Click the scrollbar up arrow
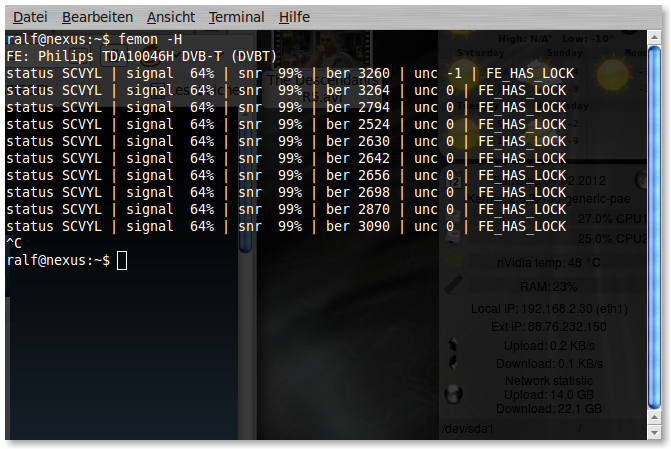This screenshot has width=671, height=449. click(x=654, y=37)
